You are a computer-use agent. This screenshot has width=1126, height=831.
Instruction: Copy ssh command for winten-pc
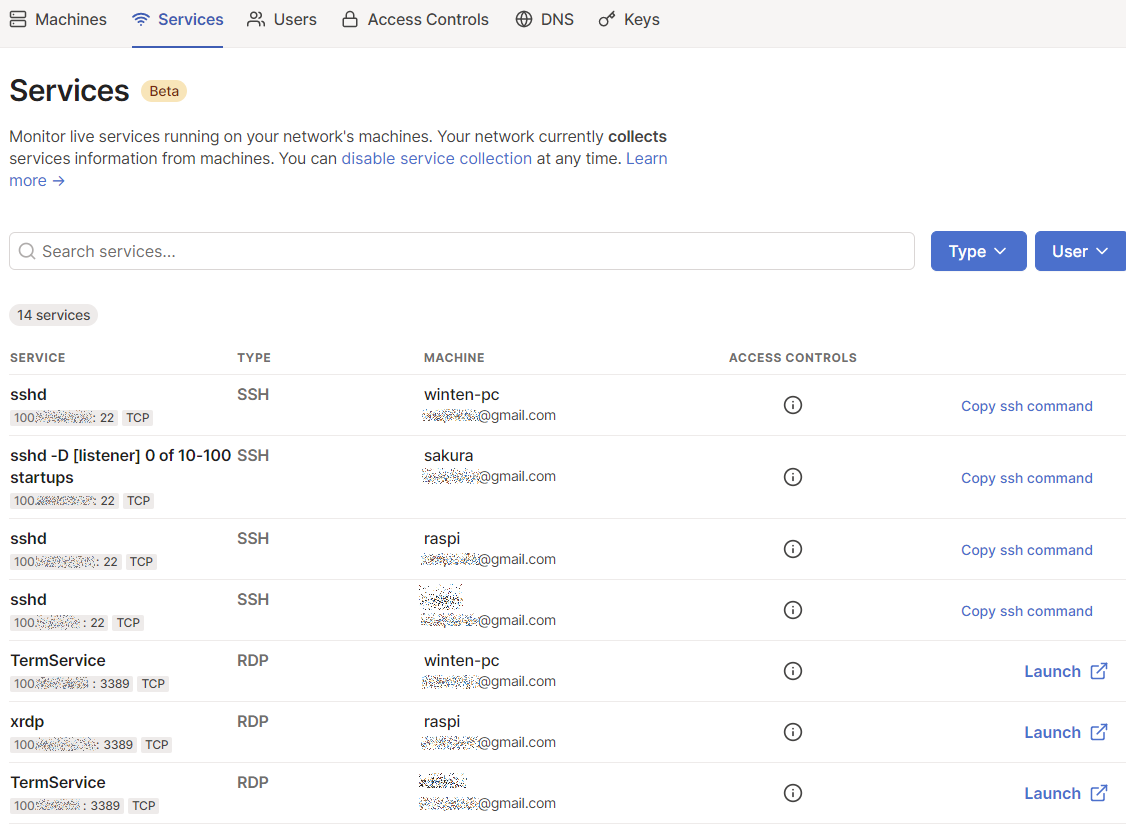[1026, 406]
